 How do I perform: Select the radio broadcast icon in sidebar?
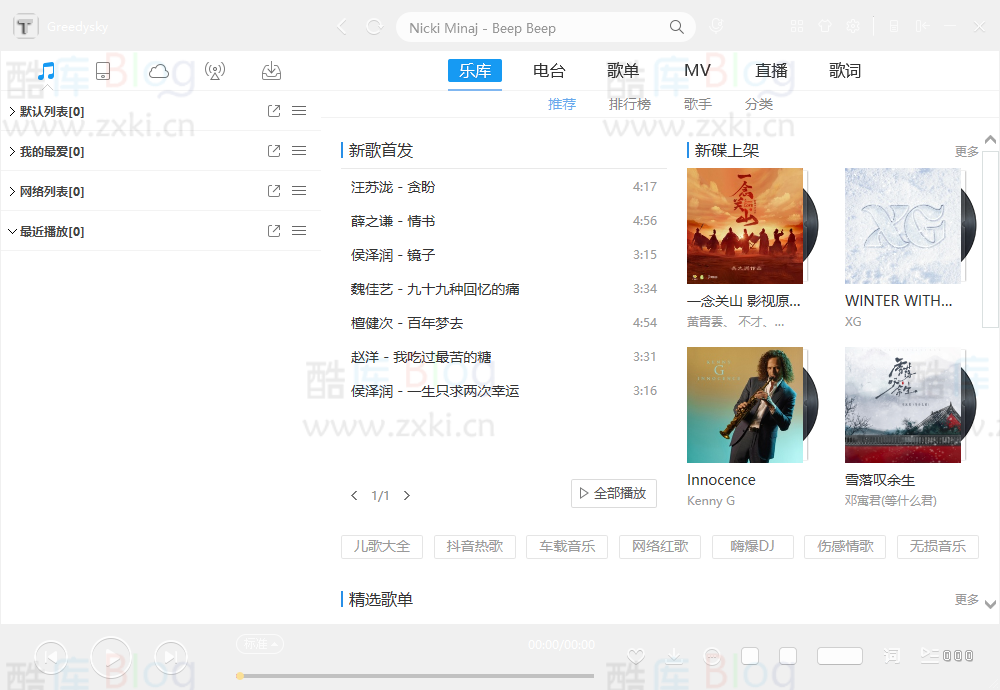pyautogui.click(x=215, y=71)
